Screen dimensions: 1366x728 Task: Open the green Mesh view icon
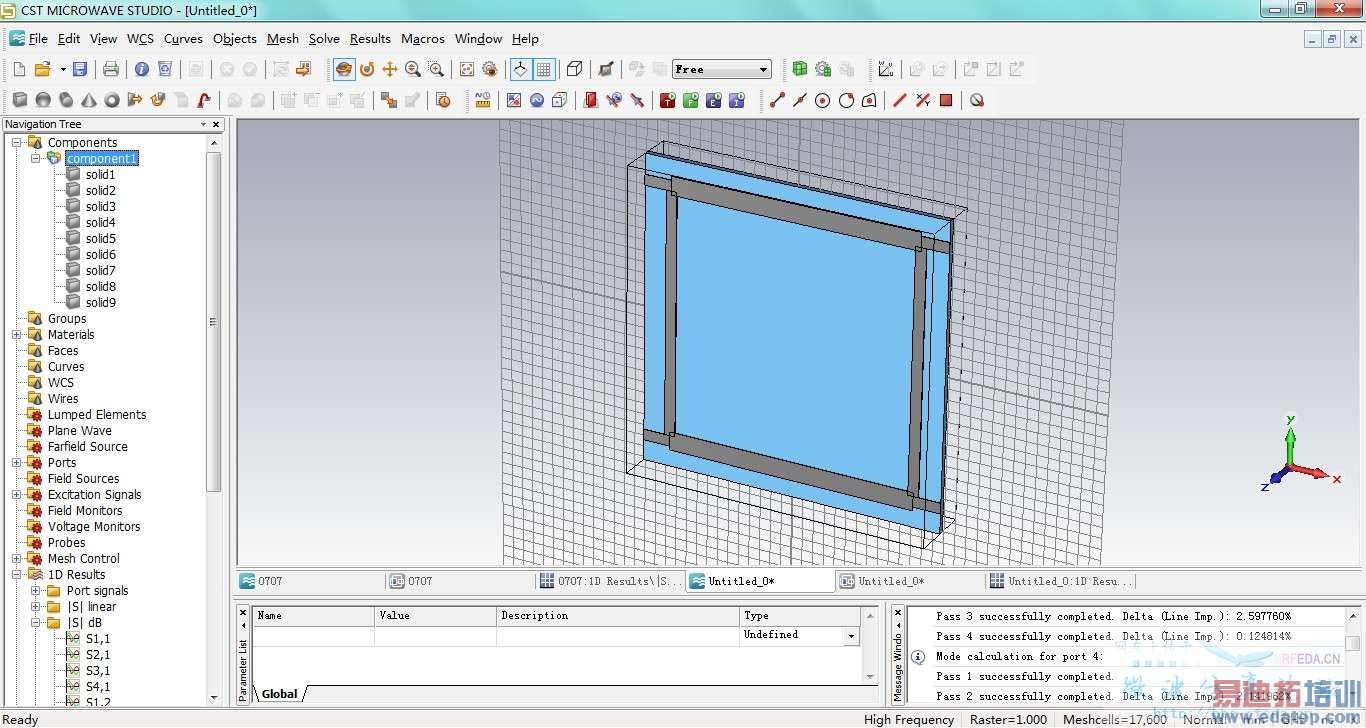(800, 69)
